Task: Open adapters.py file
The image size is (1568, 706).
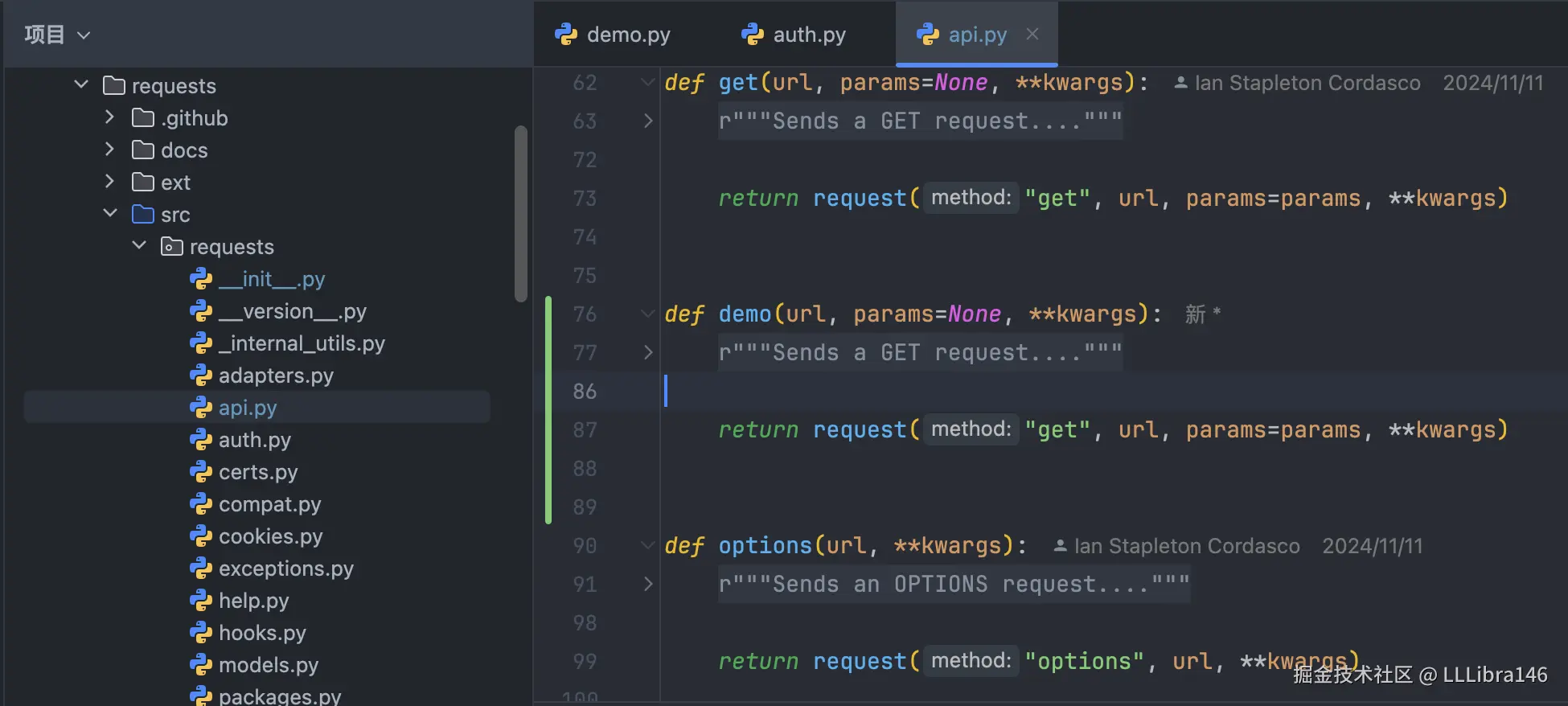Action: point(276,376)
